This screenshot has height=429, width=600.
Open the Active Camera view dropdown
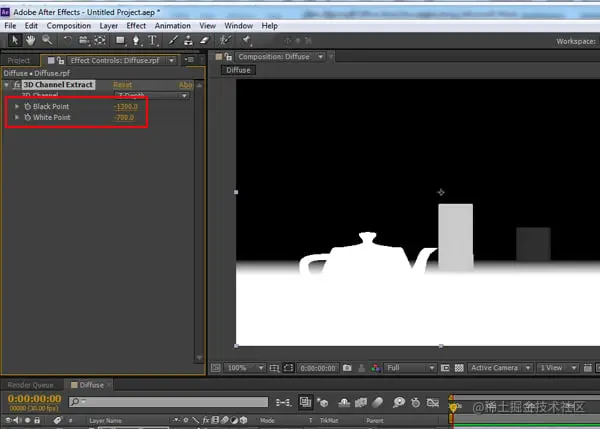(x=500, y=368)
